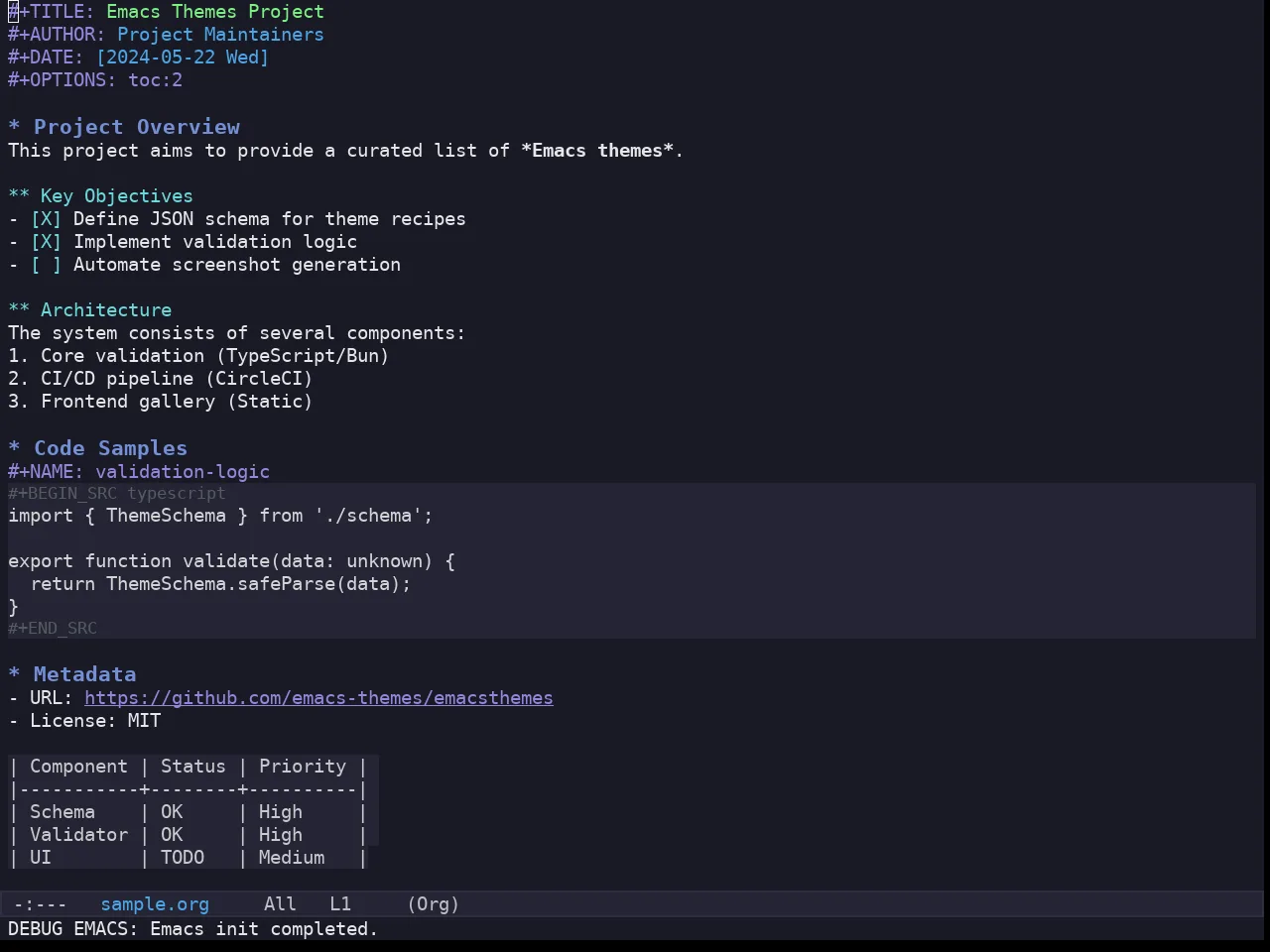Toggle the checked box for Define JSON schema
This screenshot has height=952, width=1270.
point(46,219)
